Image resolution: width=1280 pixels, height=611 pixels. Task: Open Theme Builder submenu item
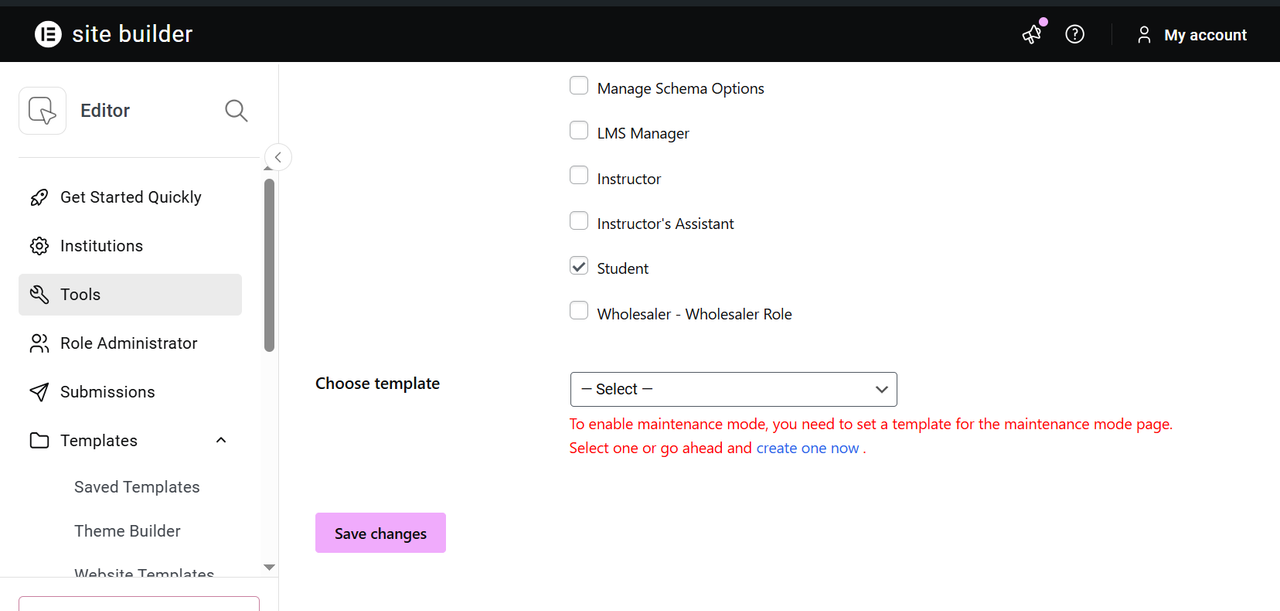[127, 531]
